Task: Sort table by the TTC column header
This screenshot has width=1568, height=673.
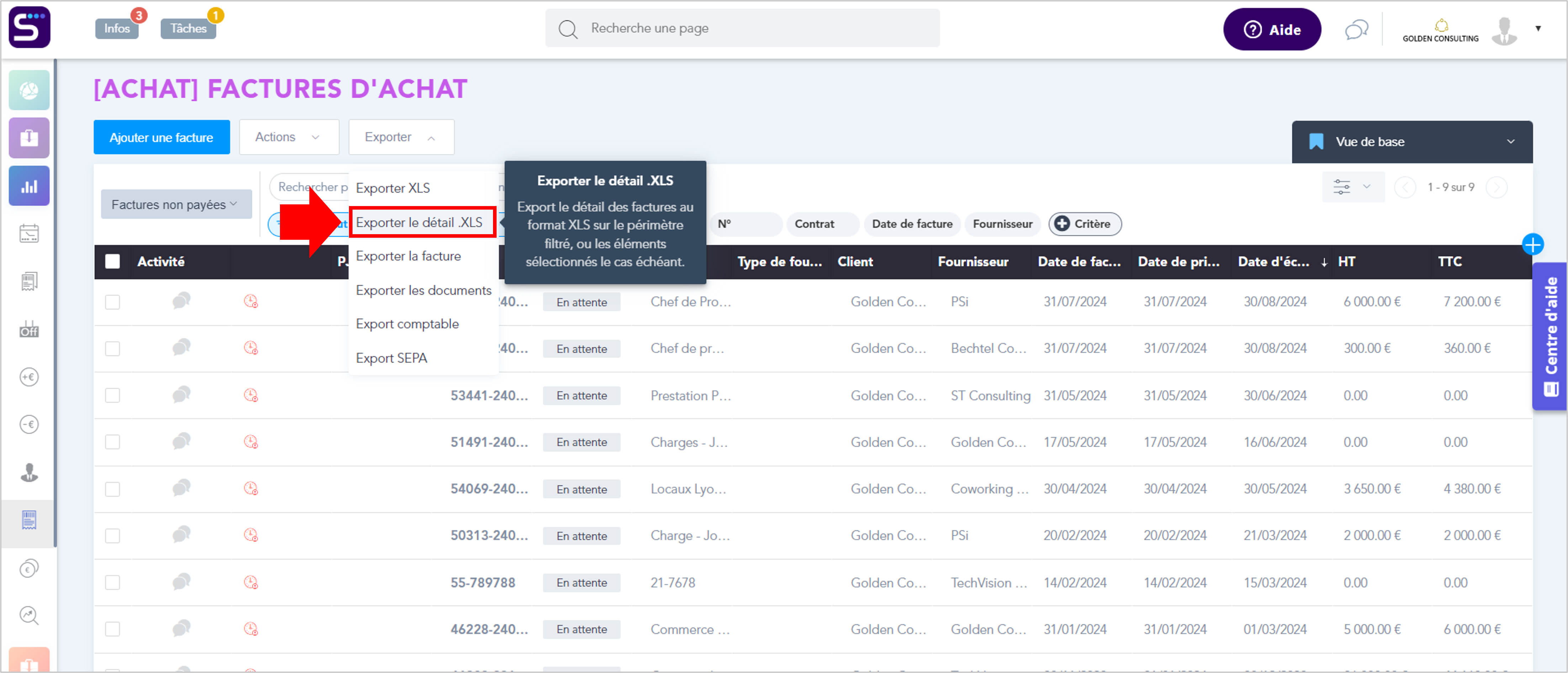Action: click(1449, 262)
